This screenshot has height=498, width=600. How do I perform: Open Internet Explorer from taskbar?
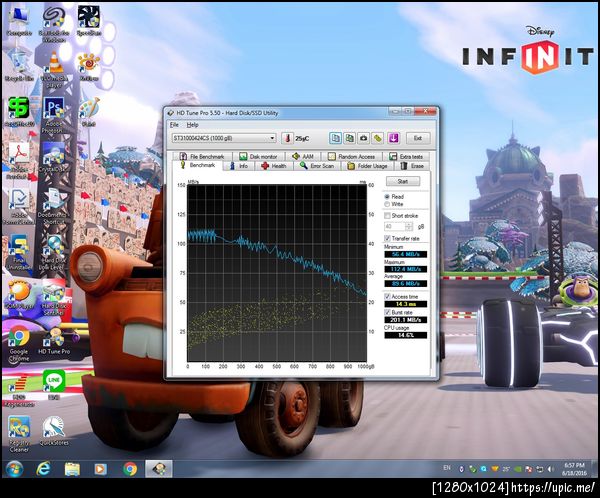click(x=43, y=469)
